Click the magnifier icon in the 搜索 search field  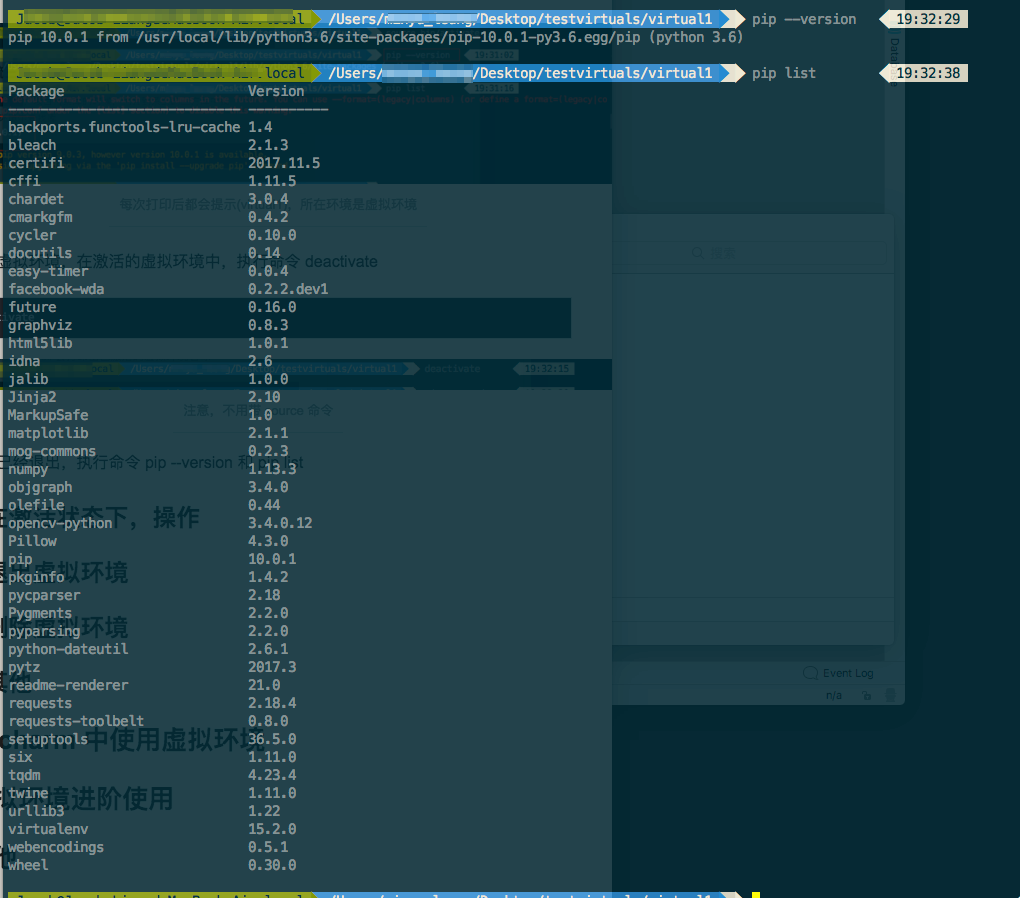(697, 252)
